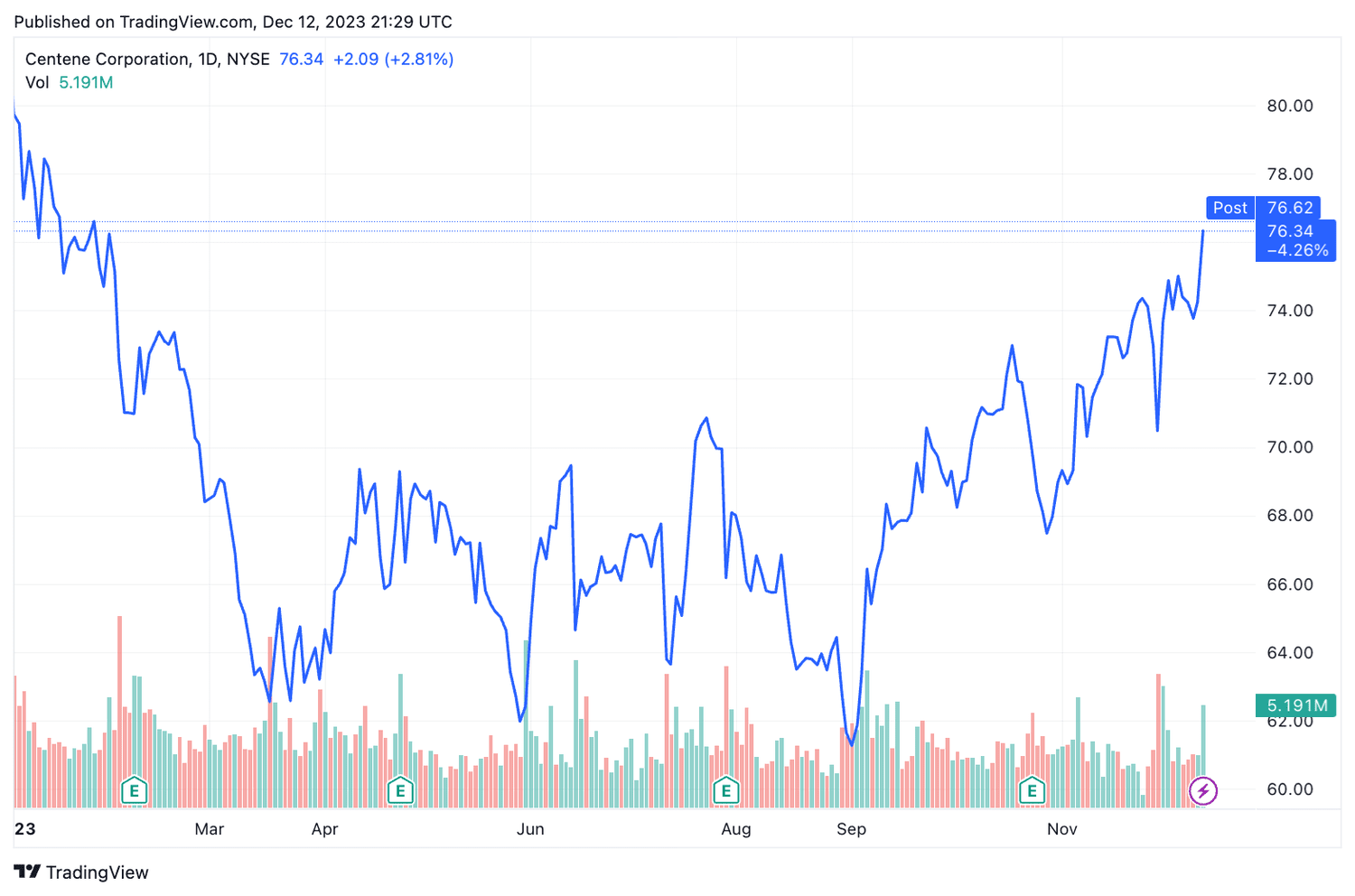Click the TradingView logo at the bottom

click(x=81, y=873)
